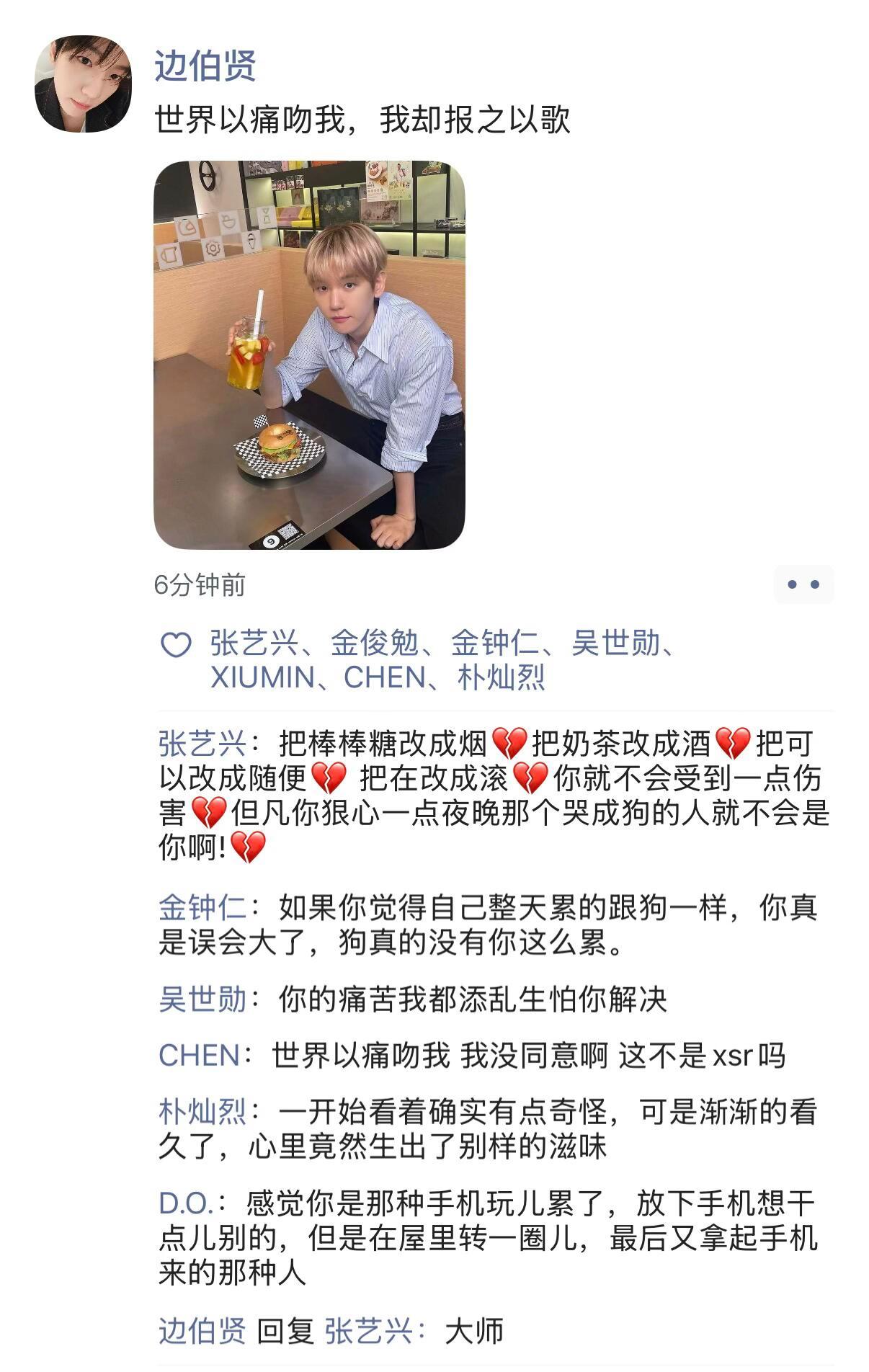Tap the post caption text

362,120
